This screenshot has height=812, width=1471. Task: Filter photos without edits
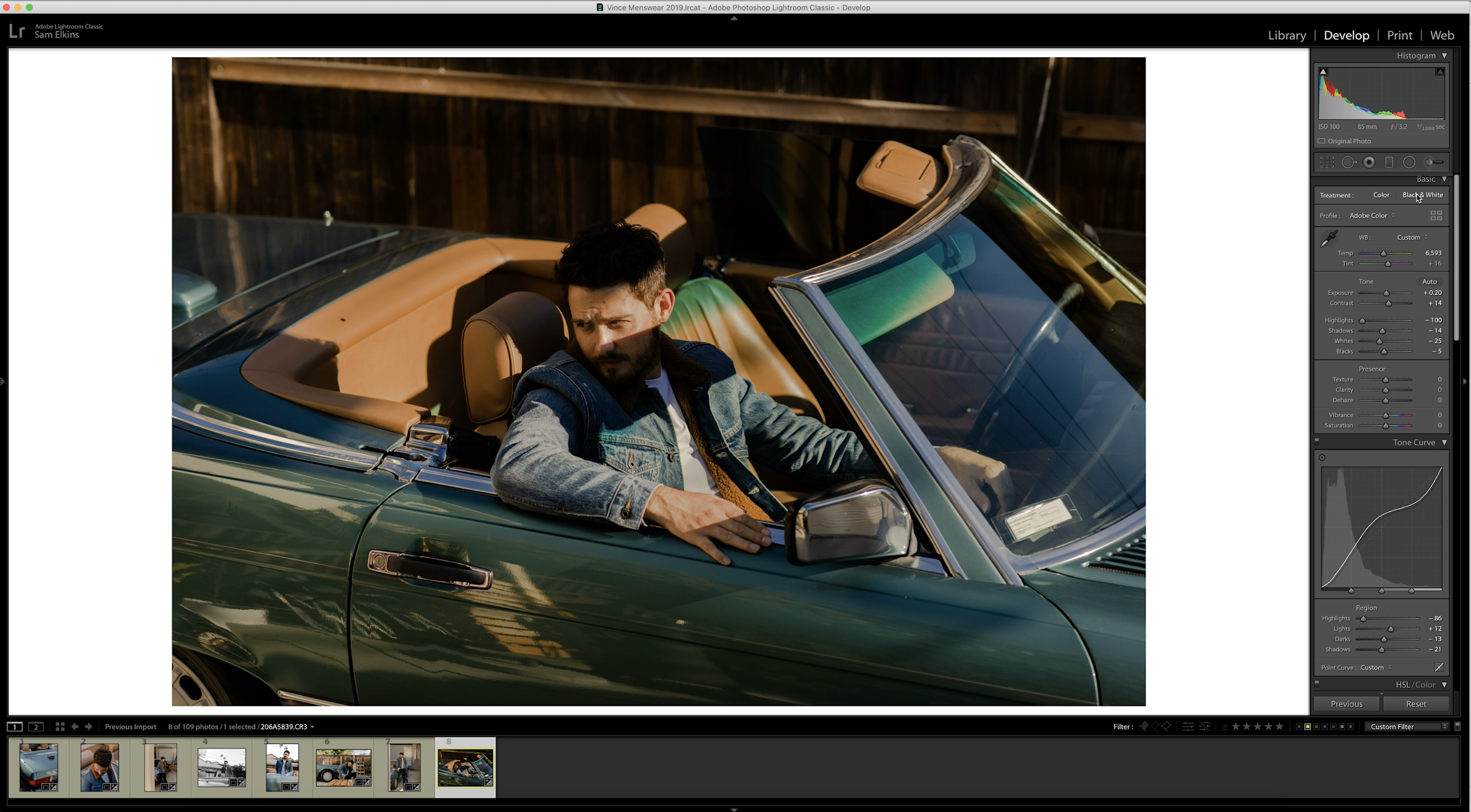coord(1204,726)
